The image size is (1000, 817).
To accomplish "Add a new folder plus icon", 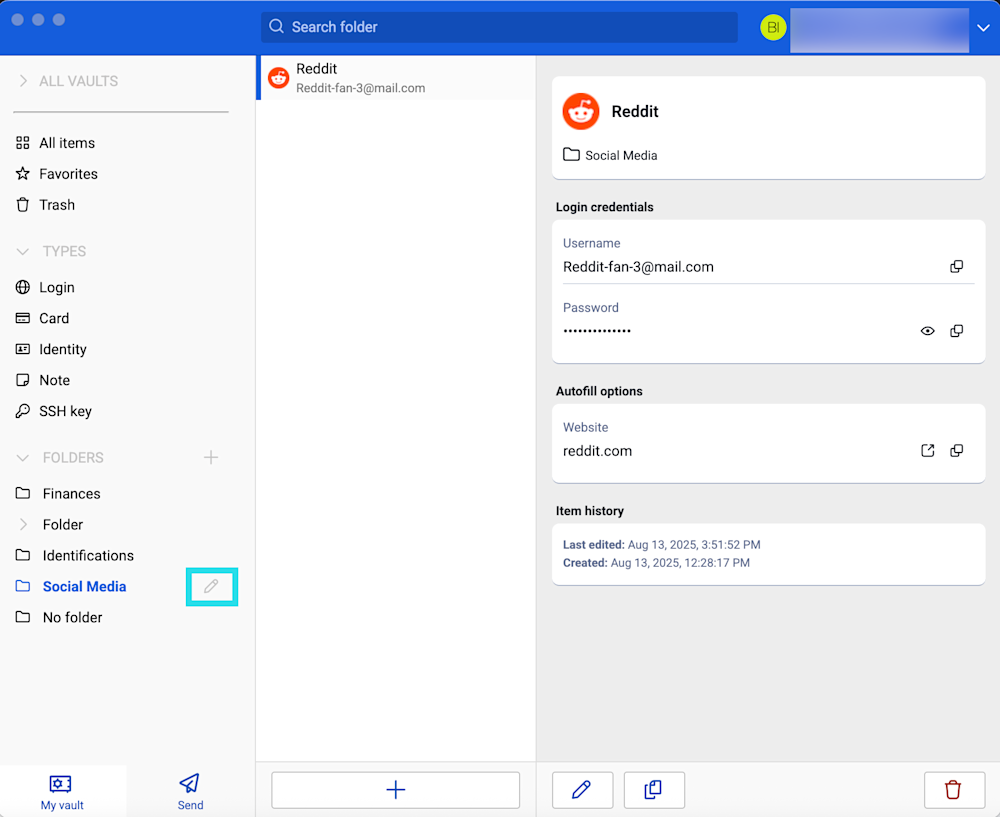I will click(211, 457).
